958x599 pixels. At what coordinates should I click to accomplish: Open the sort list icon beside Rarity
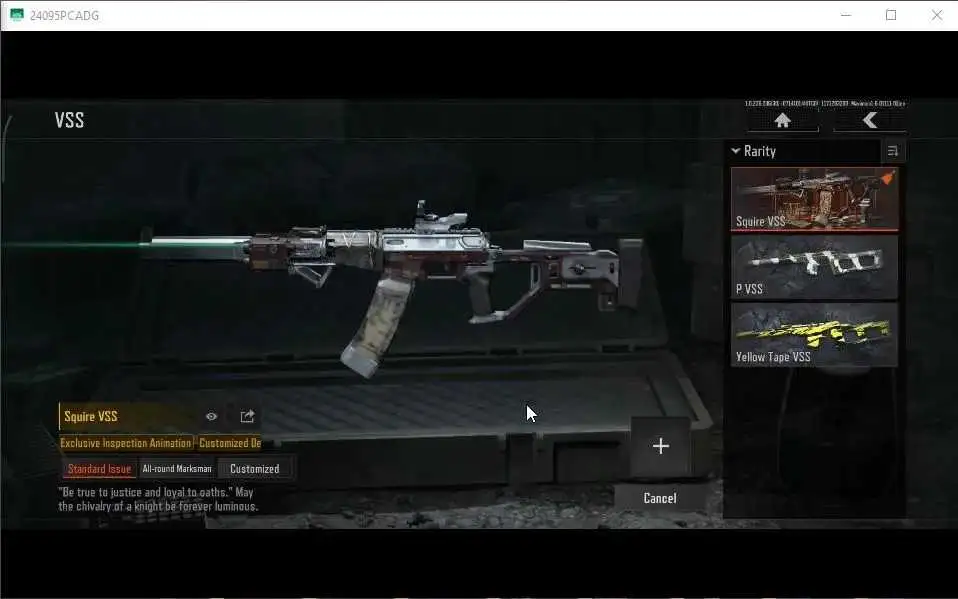click(x=893, y=151)
